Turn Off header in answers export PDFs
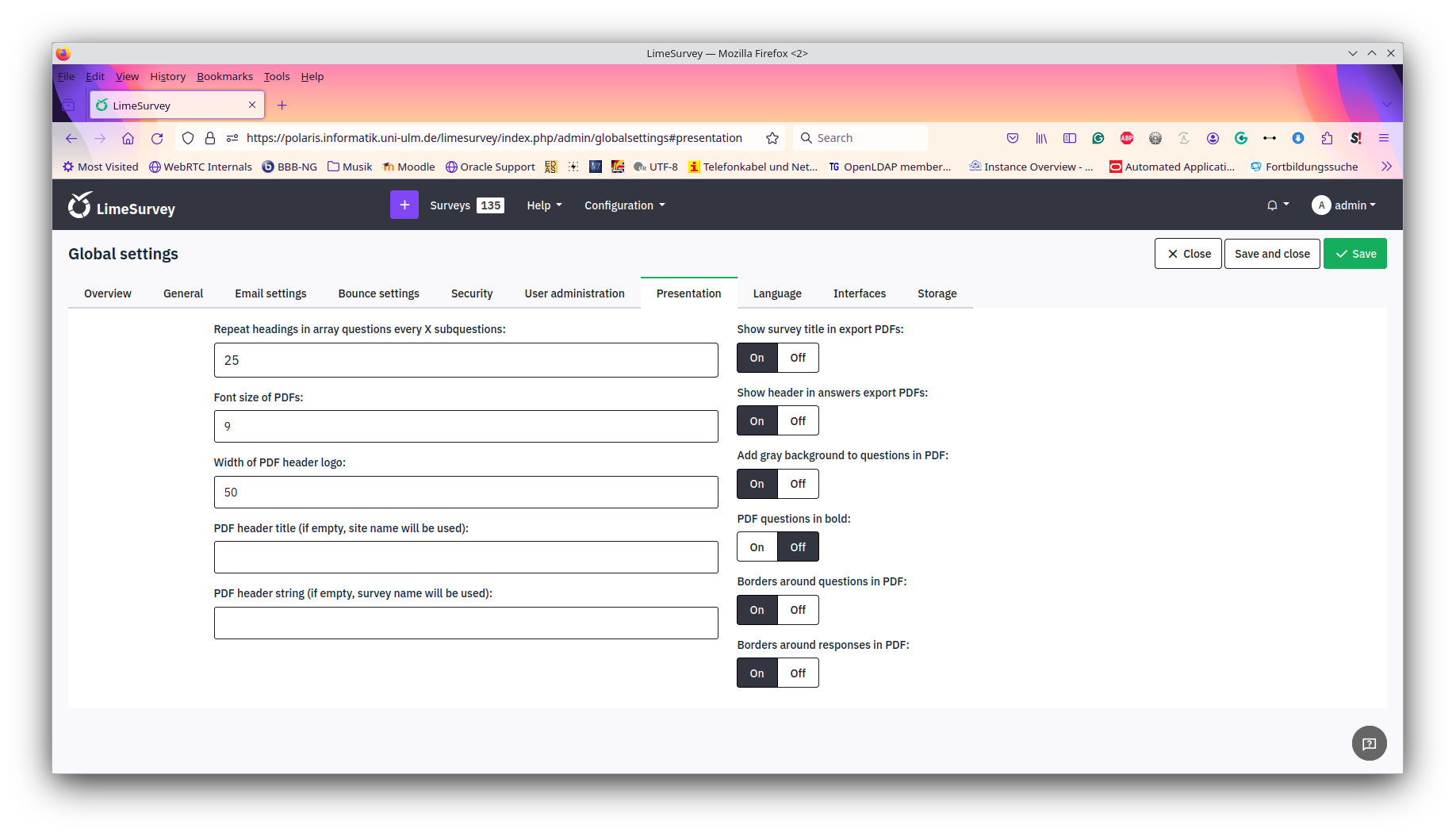The image size is (1456, 836). pos(798,421)
